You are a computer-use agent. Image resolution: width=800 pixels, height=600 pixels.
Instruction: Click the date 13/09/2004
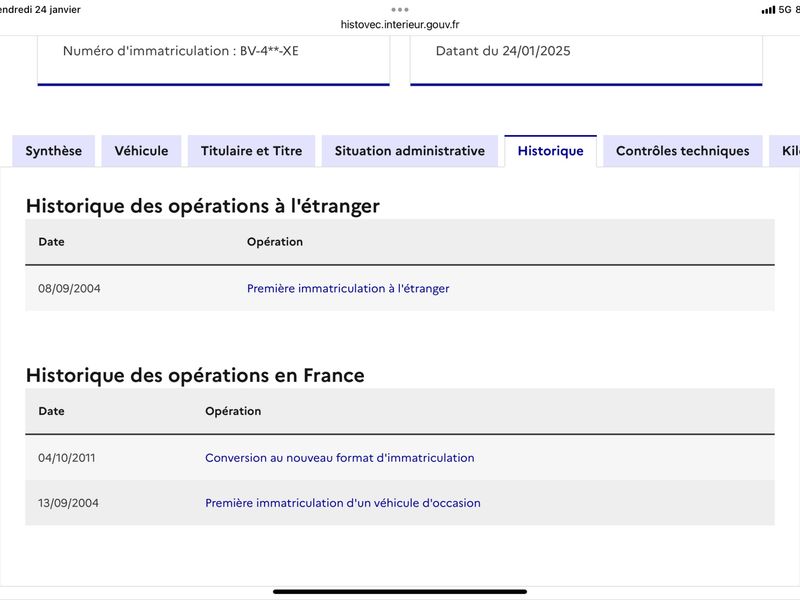68,503
